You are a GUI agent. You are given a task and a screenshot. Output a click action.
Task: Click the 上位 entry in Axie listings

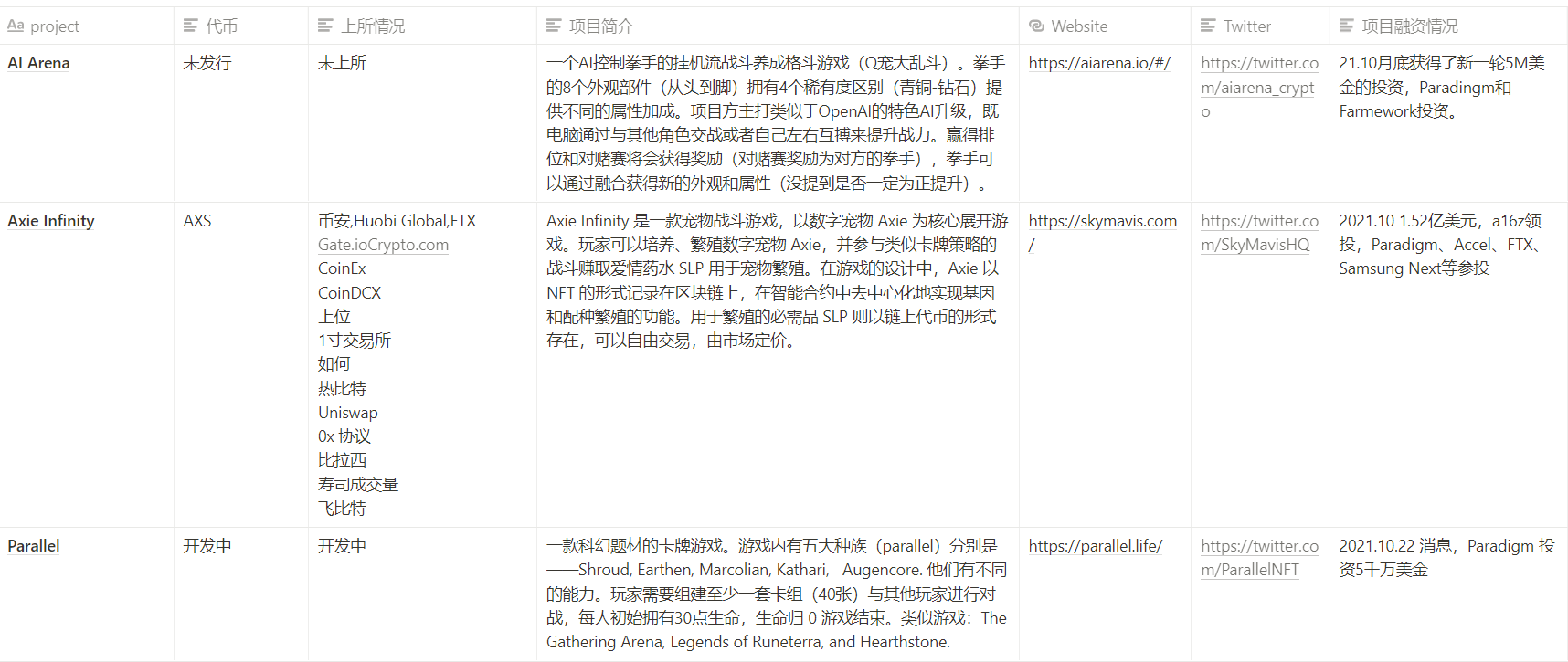[334, 317]
